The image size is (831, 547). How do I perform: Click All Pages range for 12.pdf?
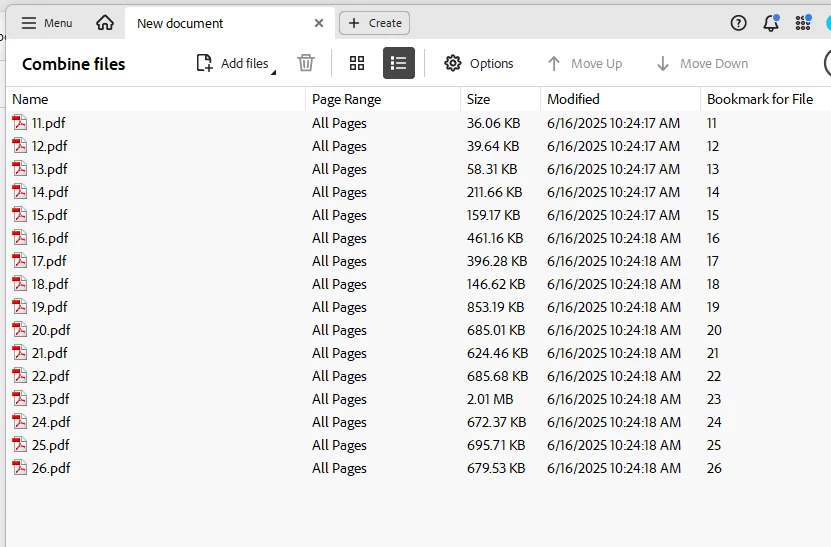pyautogui.click(x=339, y=146)
